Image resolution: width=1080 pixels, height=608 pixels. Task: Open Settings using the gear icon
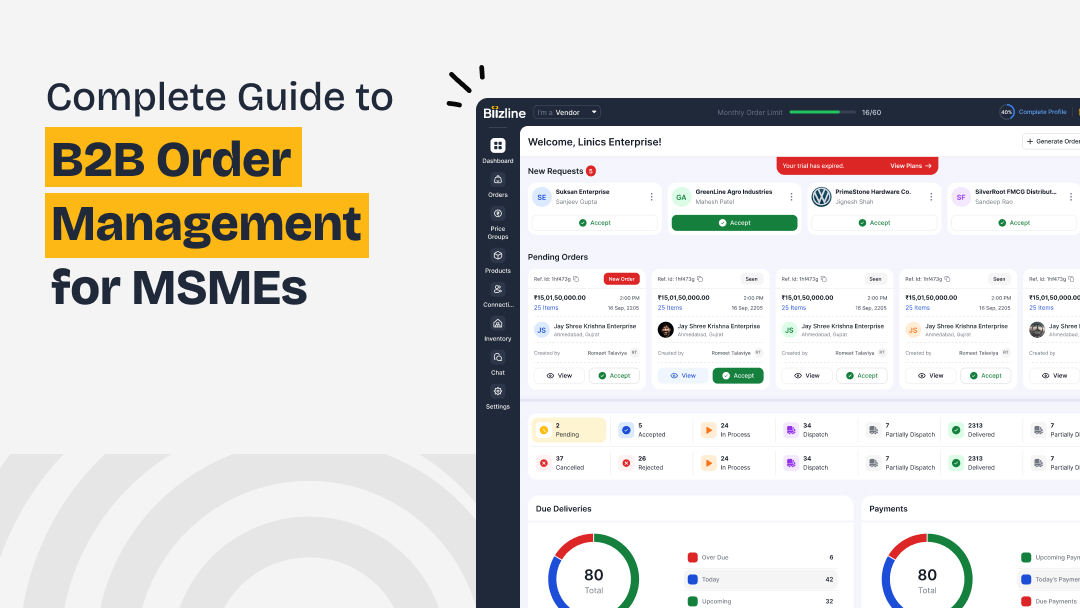click(497, 392)
